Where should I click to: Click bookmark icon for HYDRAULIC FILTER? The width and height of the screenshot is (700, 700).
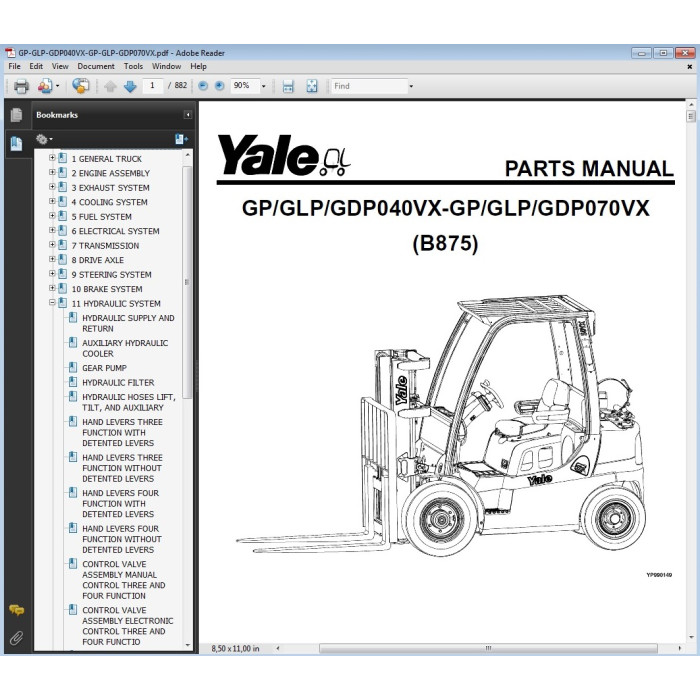72,382
